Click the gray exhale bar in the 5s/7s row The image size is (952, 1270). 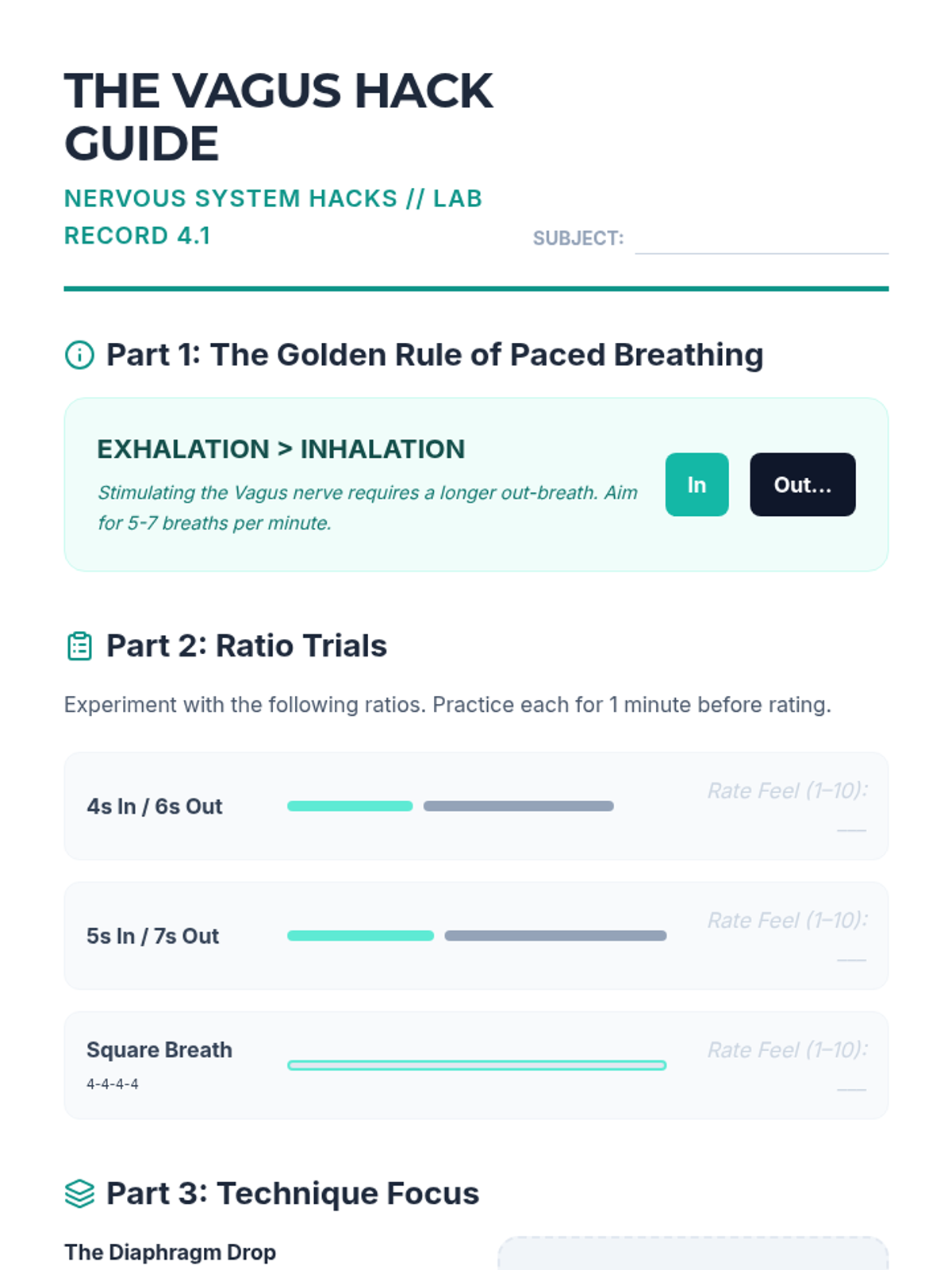[x=555, y=935]
